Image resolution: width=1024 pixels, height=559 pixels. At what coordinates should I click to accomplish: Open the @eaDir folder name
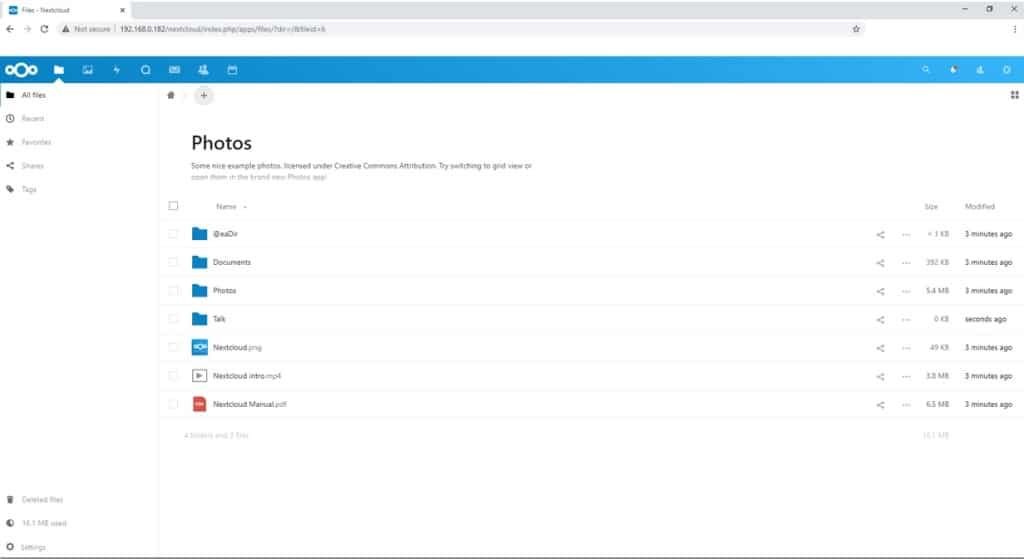click(x=225, y=234)
